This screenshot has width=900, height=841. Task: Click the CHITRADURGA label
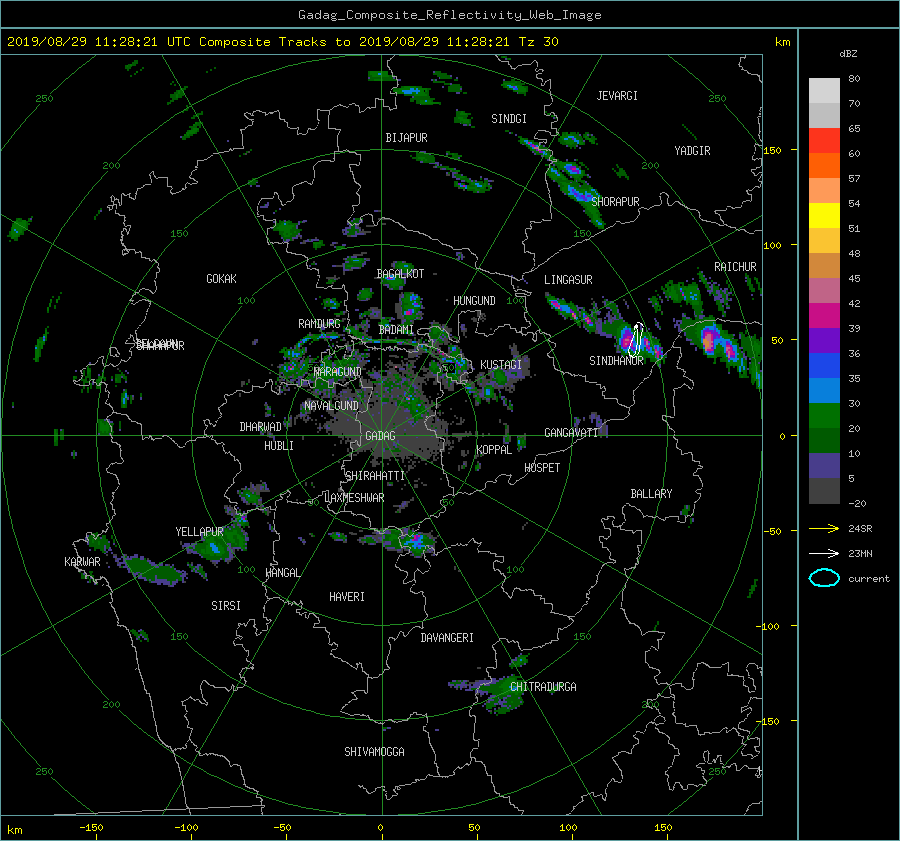click(543, 687)
